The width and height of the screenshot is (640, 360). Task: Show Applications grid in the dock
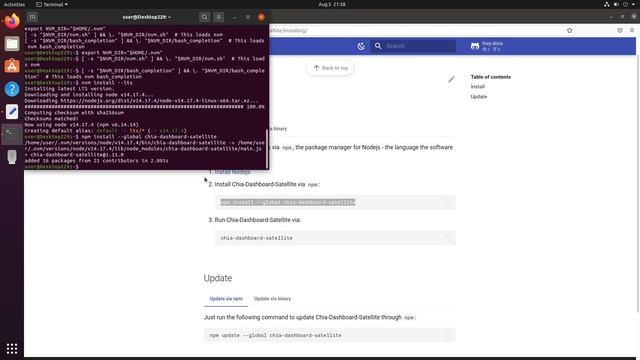pos(12,349)
